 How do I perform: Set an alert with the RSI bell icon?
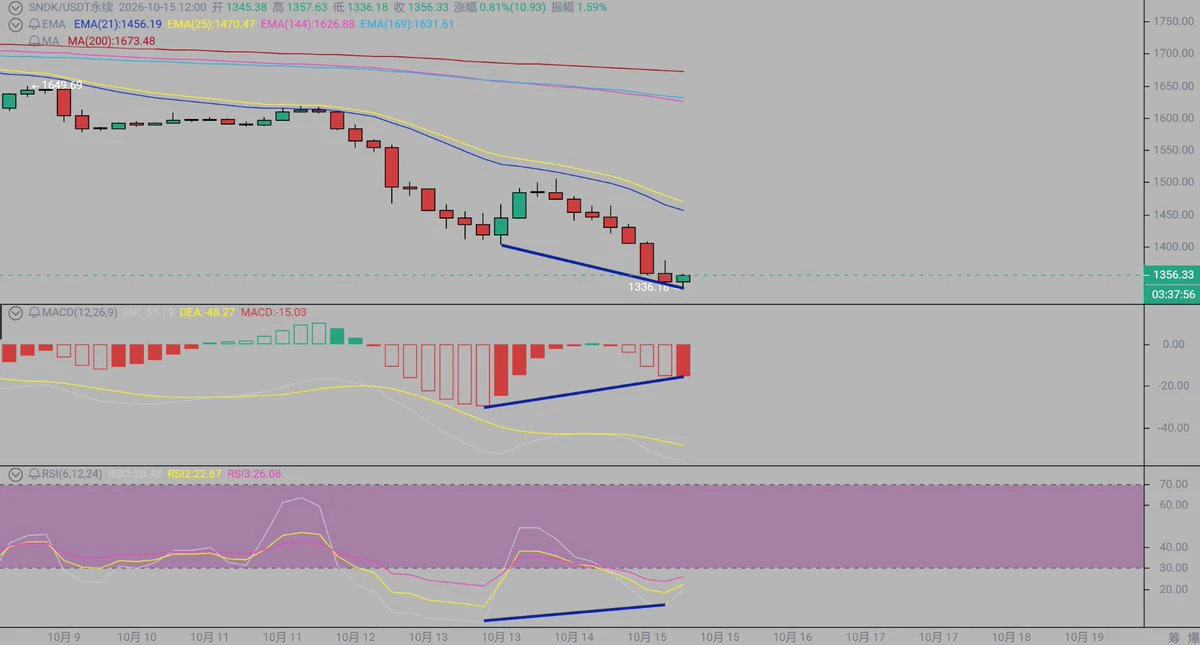pyautogui.click(x=35, y=473)
